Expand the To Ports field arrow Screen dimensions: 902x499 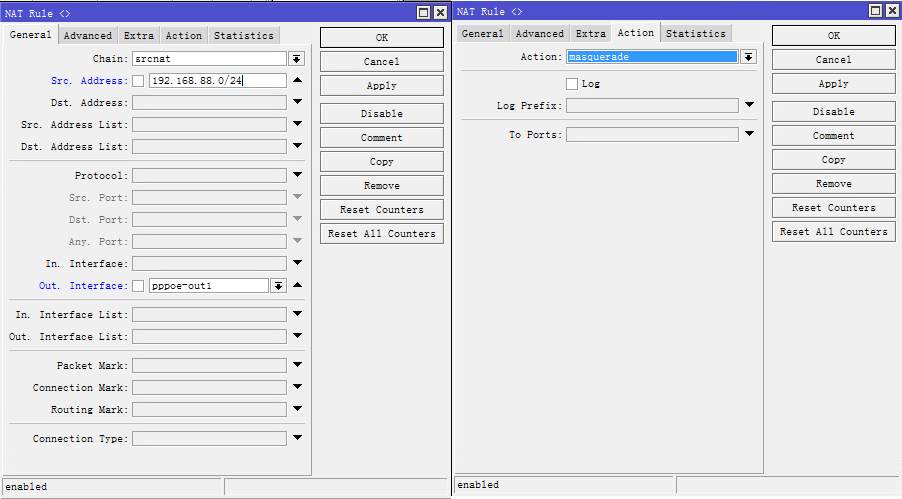749,134
